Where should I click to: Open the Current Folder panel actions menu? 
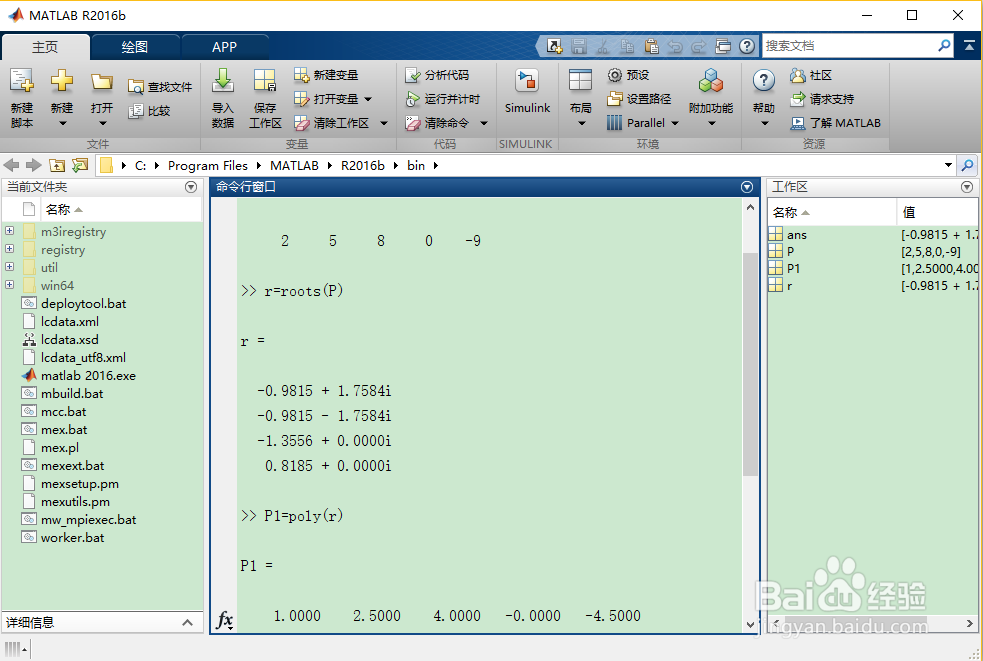coord(191,187)
